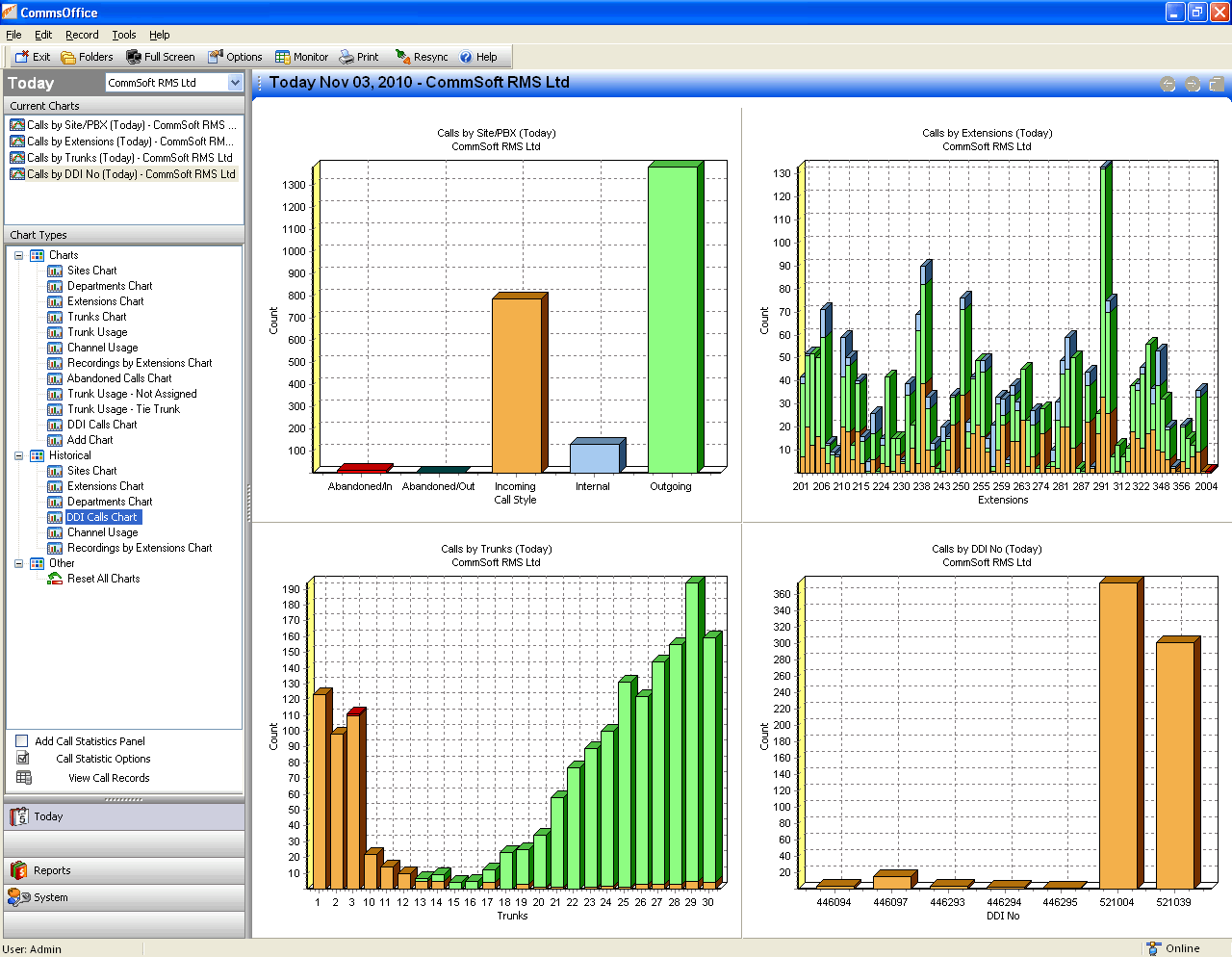
Task: Open the File menu
Action: (13, 35)
